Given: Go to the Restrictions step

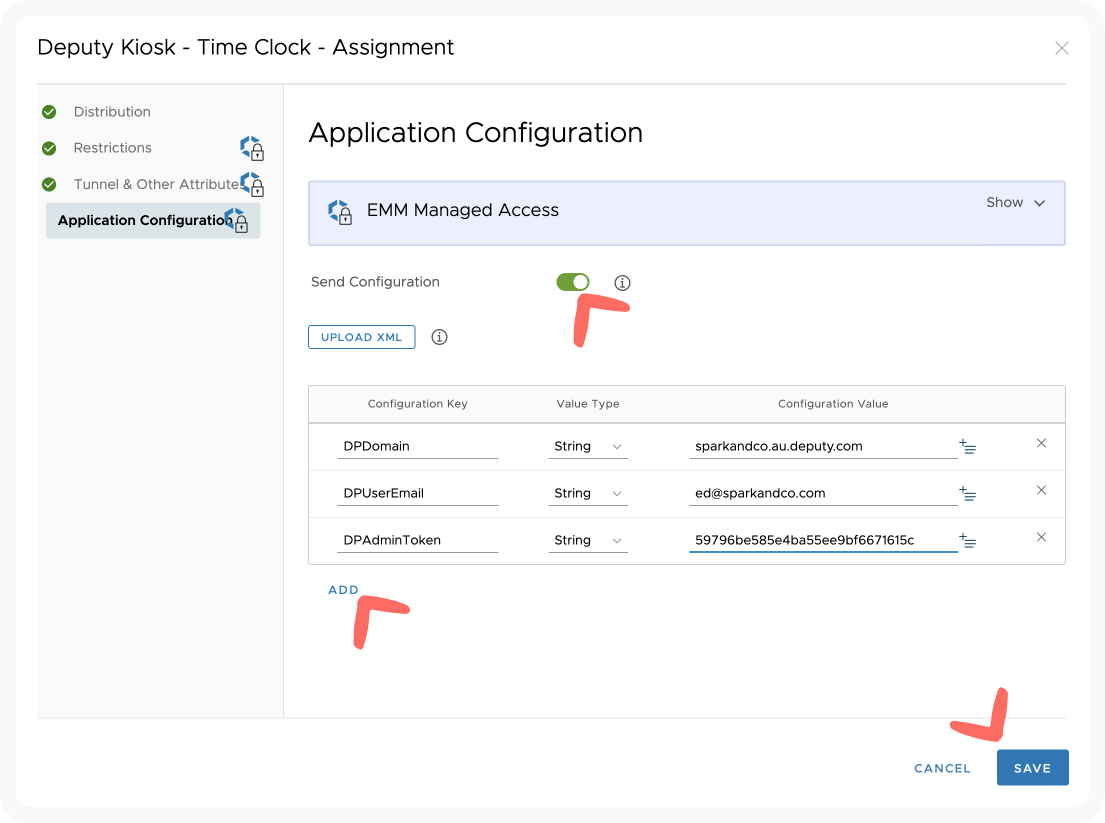Looking at the screenshot, I should pyautogui.click(x=112, y=147).
